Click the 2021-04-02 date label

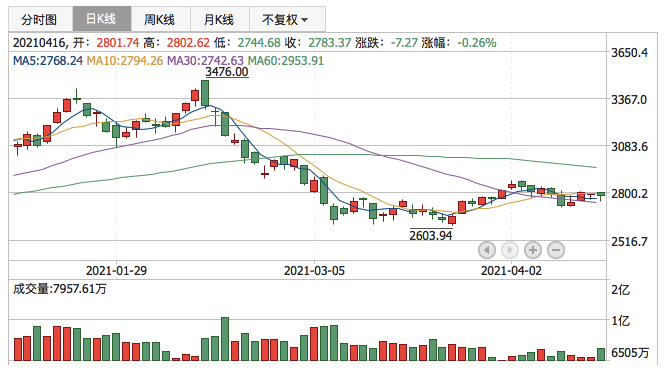click(x=511, y=271)
